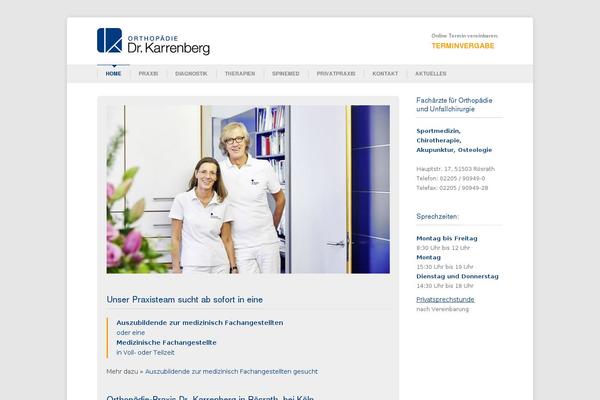Open the THERAPIEN menu item
The height and width of the screenshot is (400, 600).
(x=240, y=73)
